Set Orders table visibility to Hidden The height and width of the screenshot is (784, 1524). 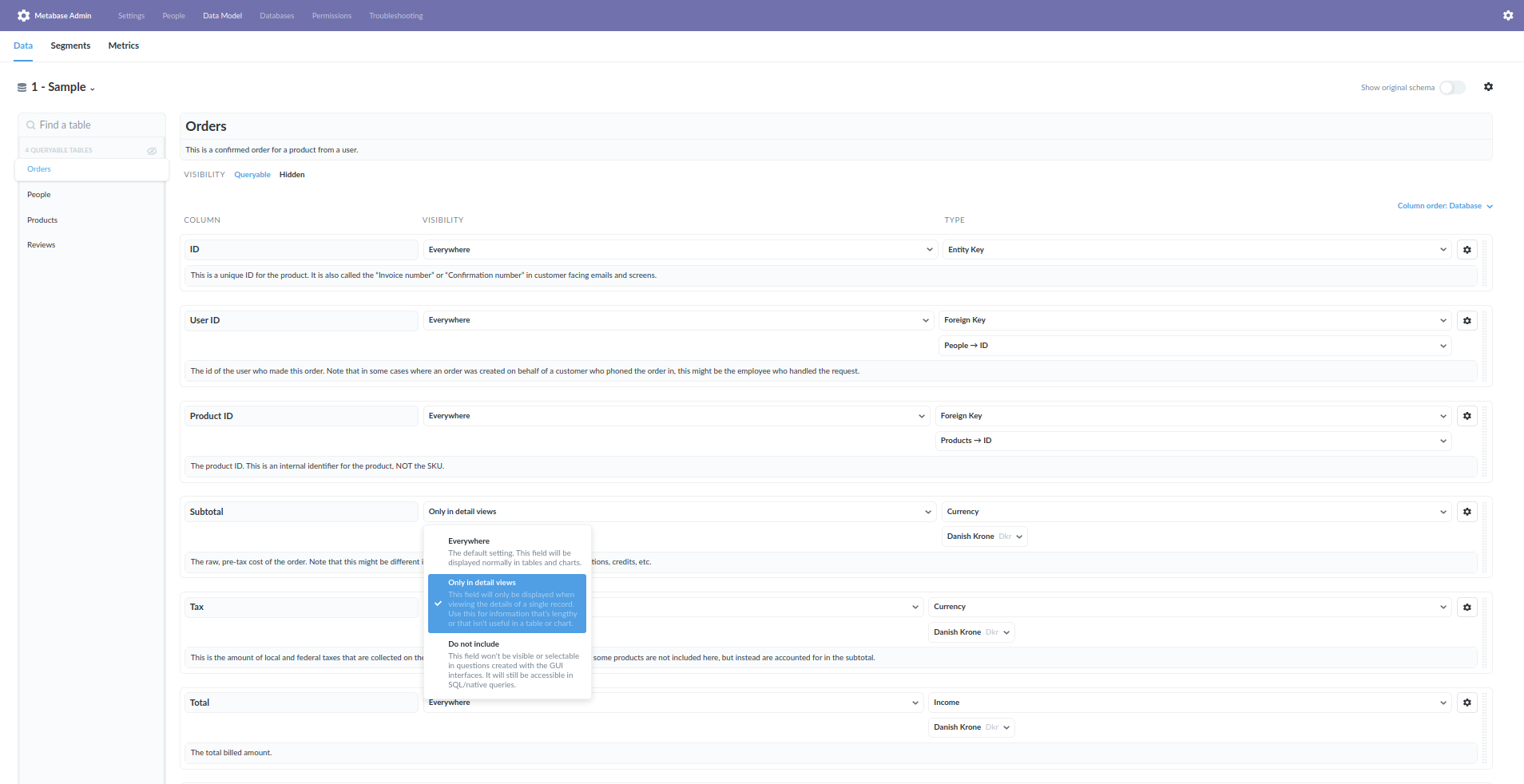(292, 174)
